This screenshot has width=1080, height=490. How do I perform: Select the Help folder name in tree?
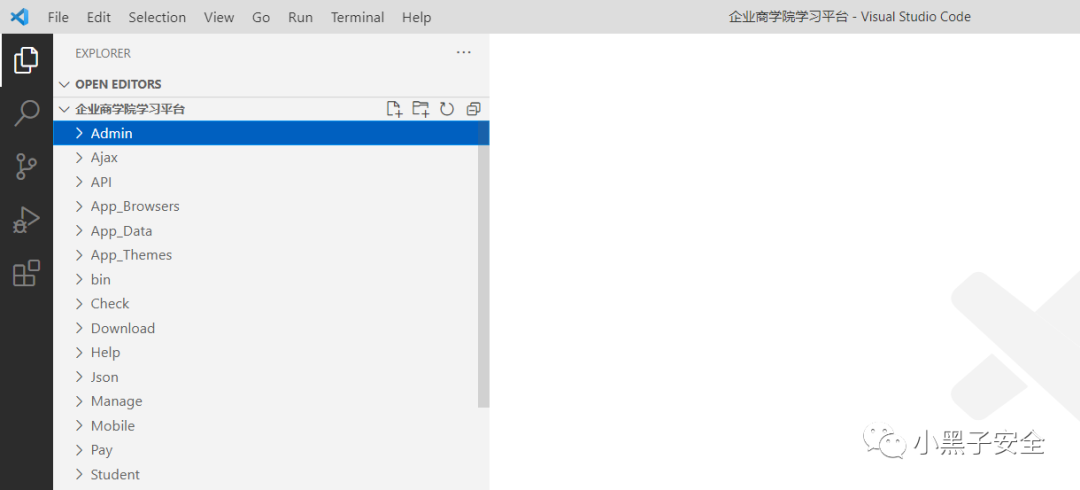[x=105, y=352]
